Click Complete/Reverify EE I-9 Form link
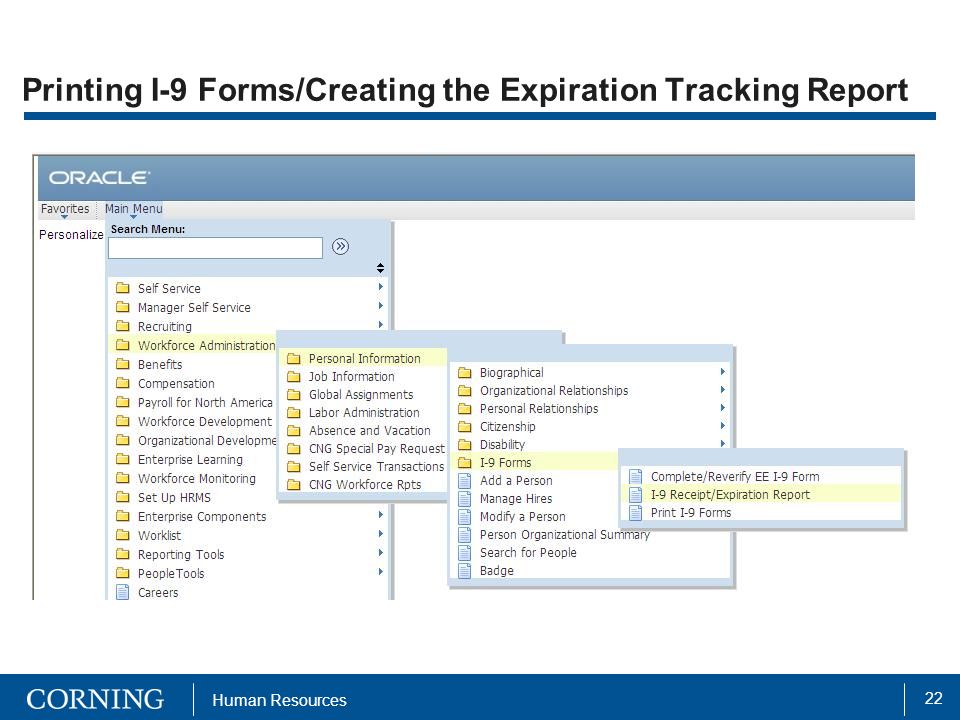The height and width of the screenshot is (720, 960). click(735, 476)
